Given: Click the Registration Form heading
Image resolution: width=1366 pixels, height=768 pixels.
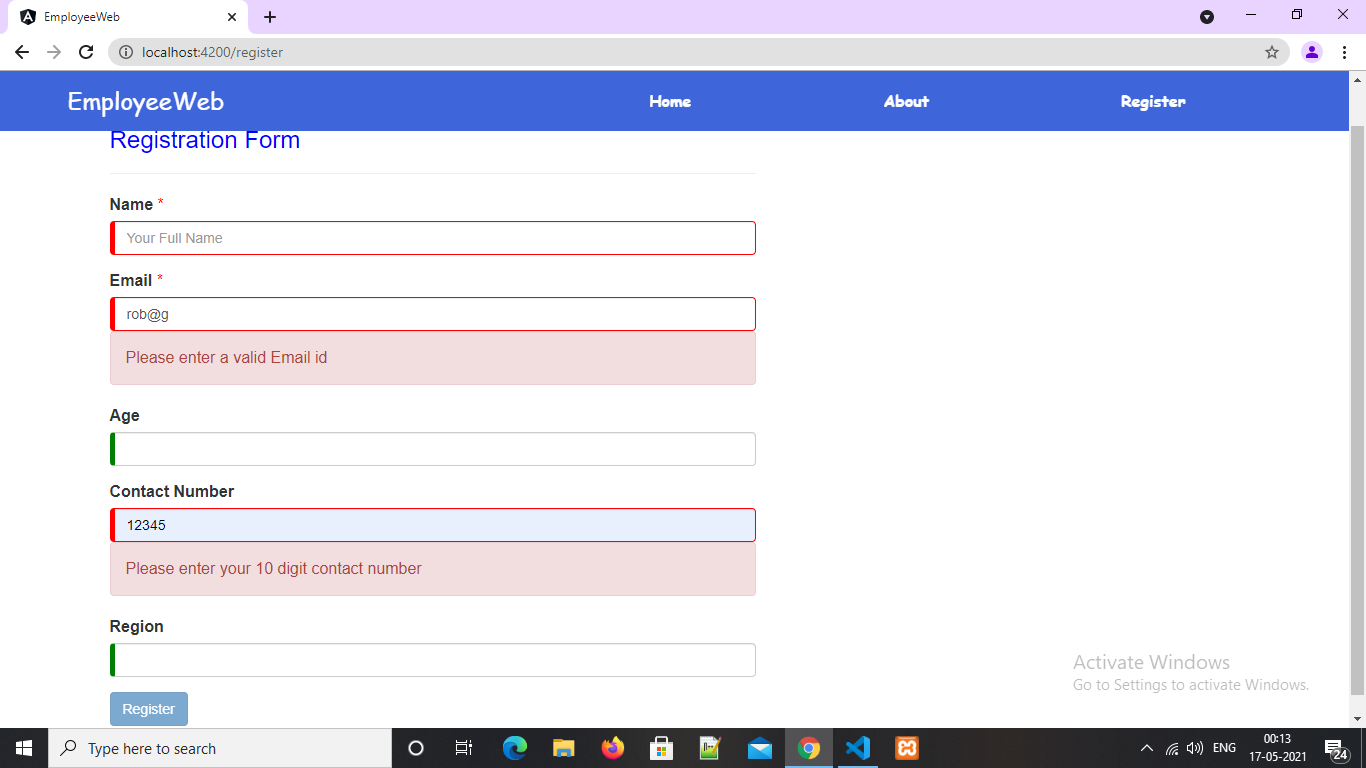Looking at the screenshot, I should pos(205,140).
